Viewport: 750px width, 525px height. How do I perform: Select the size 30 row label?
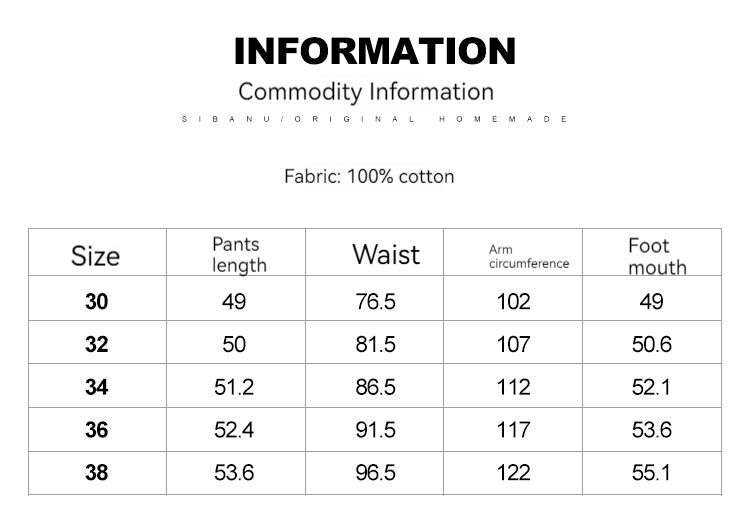pos(96,302)
